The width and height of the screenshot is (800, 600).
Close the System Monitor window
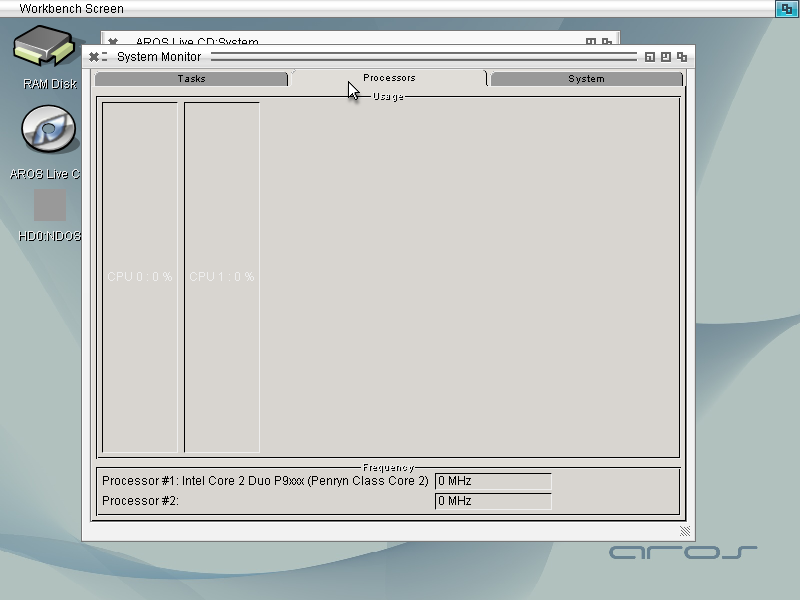[x=93, y=57]
